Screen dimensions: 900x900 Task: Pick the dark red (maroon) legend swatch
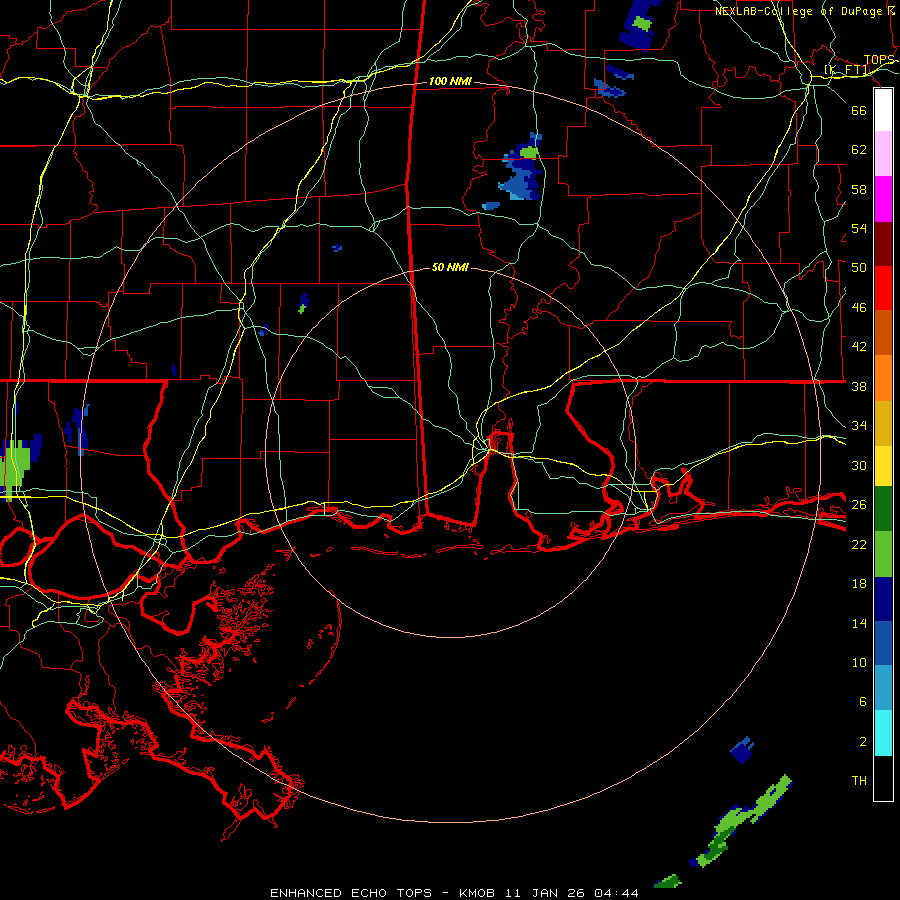click(x=883, y=244)
